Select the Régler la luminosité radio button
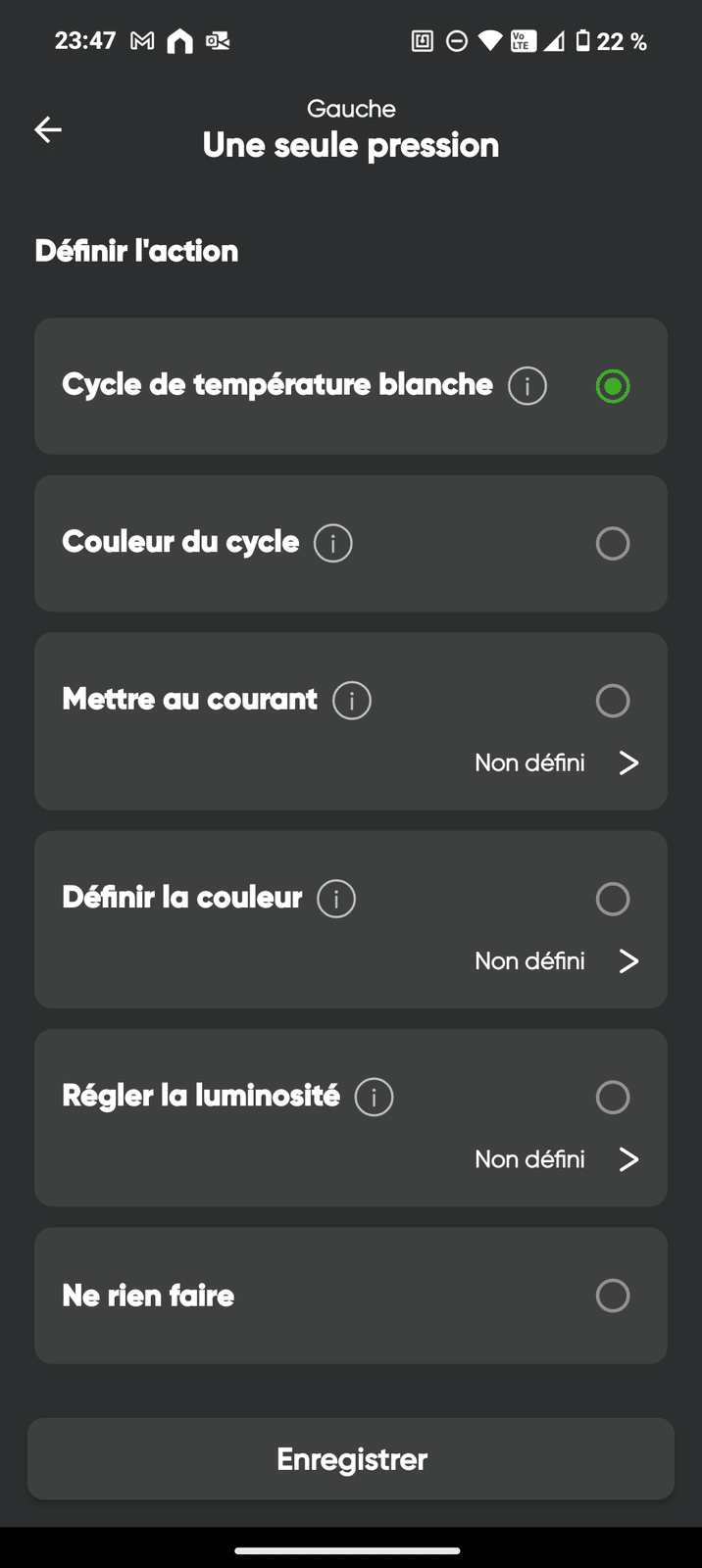 point(613,1097)
